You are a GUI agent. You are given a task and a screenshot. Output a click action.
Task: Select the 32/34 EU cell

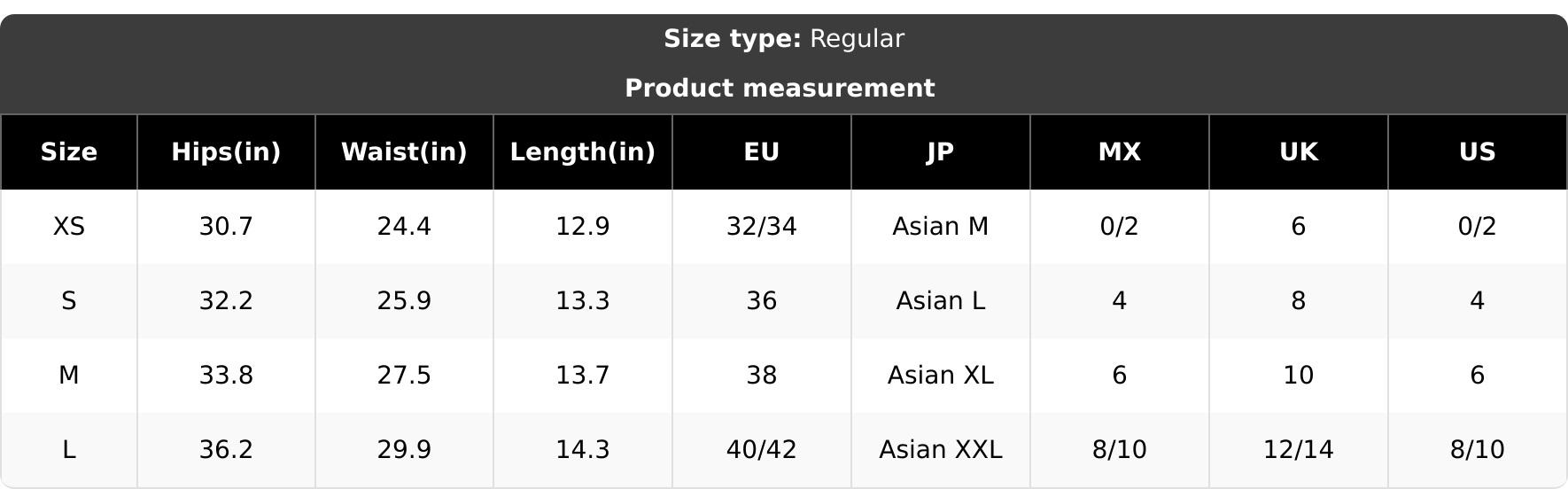[762, 227]
